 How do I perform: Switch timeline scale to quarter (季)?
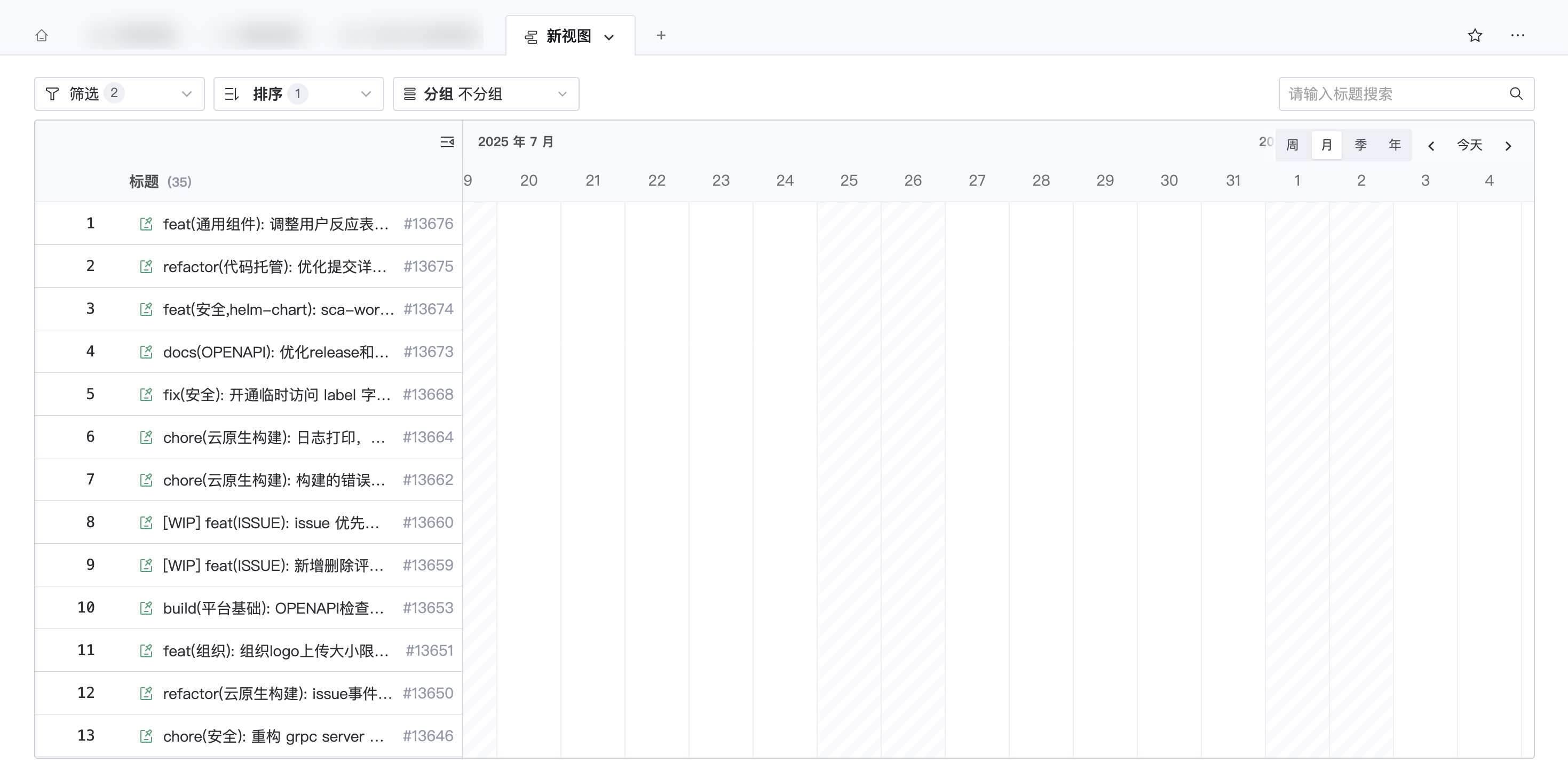tap(1360, 146)
